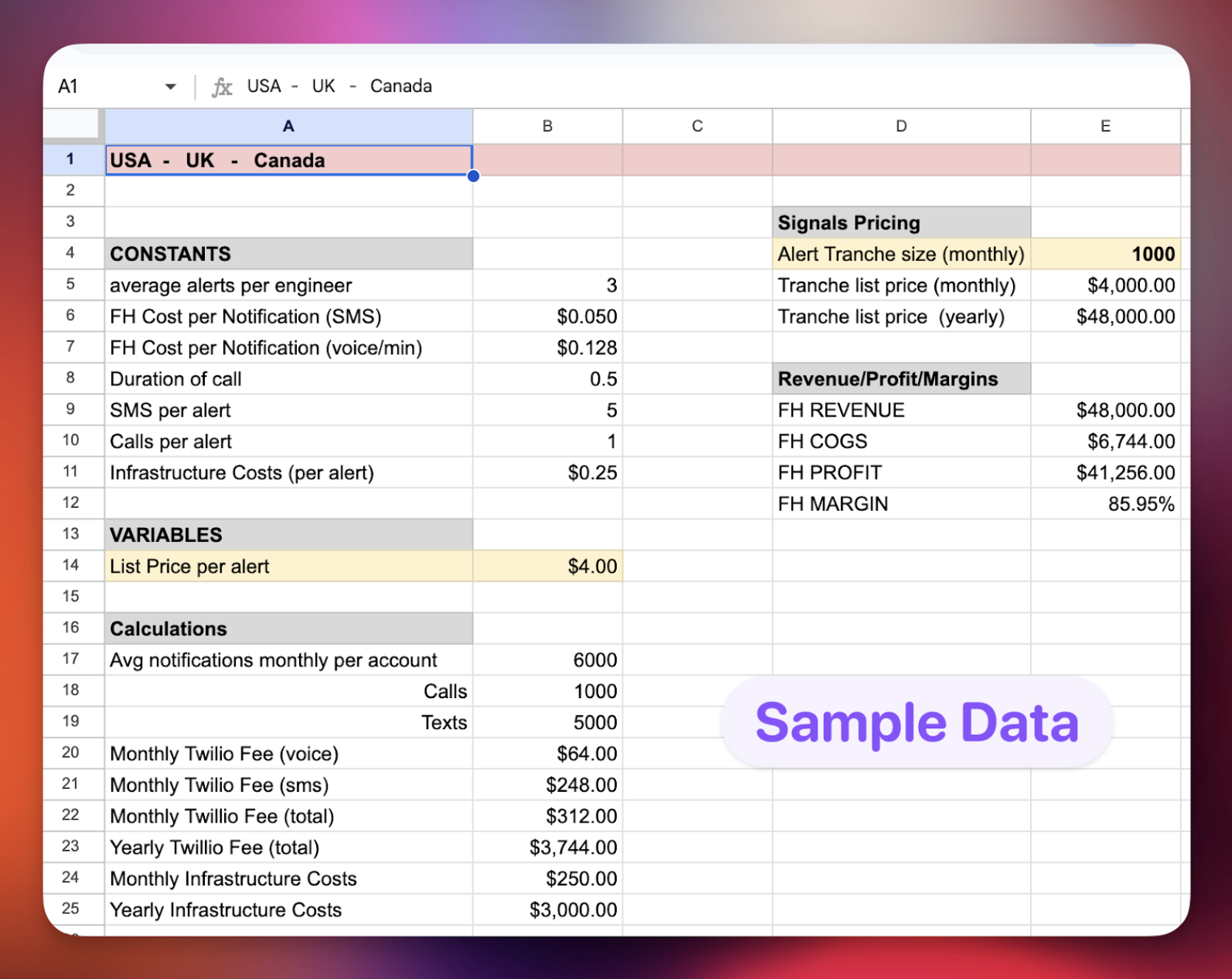Click the $248.00 value cell

[547, 784]
